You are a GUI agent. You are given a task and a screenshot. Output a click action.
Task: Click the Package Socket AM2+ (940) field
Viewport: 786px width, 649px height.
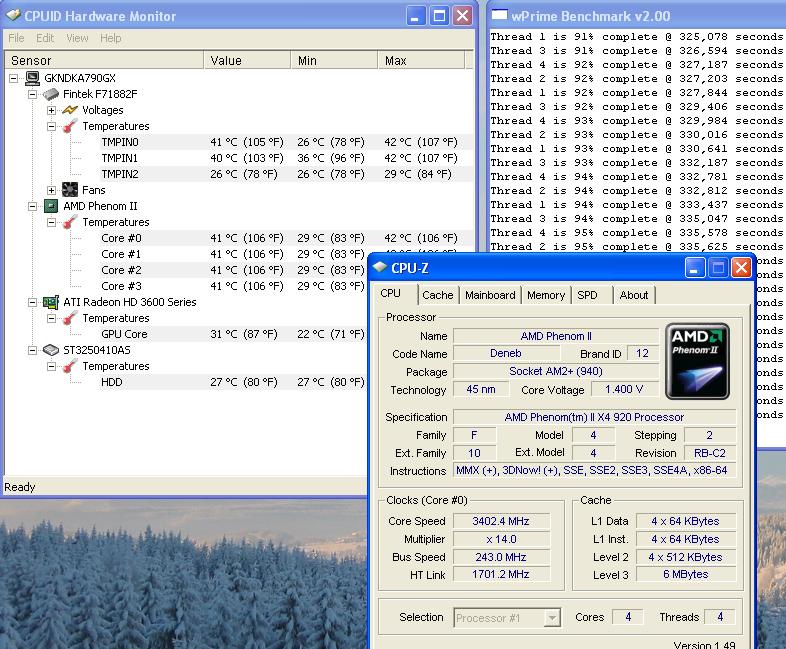point(555,371)
